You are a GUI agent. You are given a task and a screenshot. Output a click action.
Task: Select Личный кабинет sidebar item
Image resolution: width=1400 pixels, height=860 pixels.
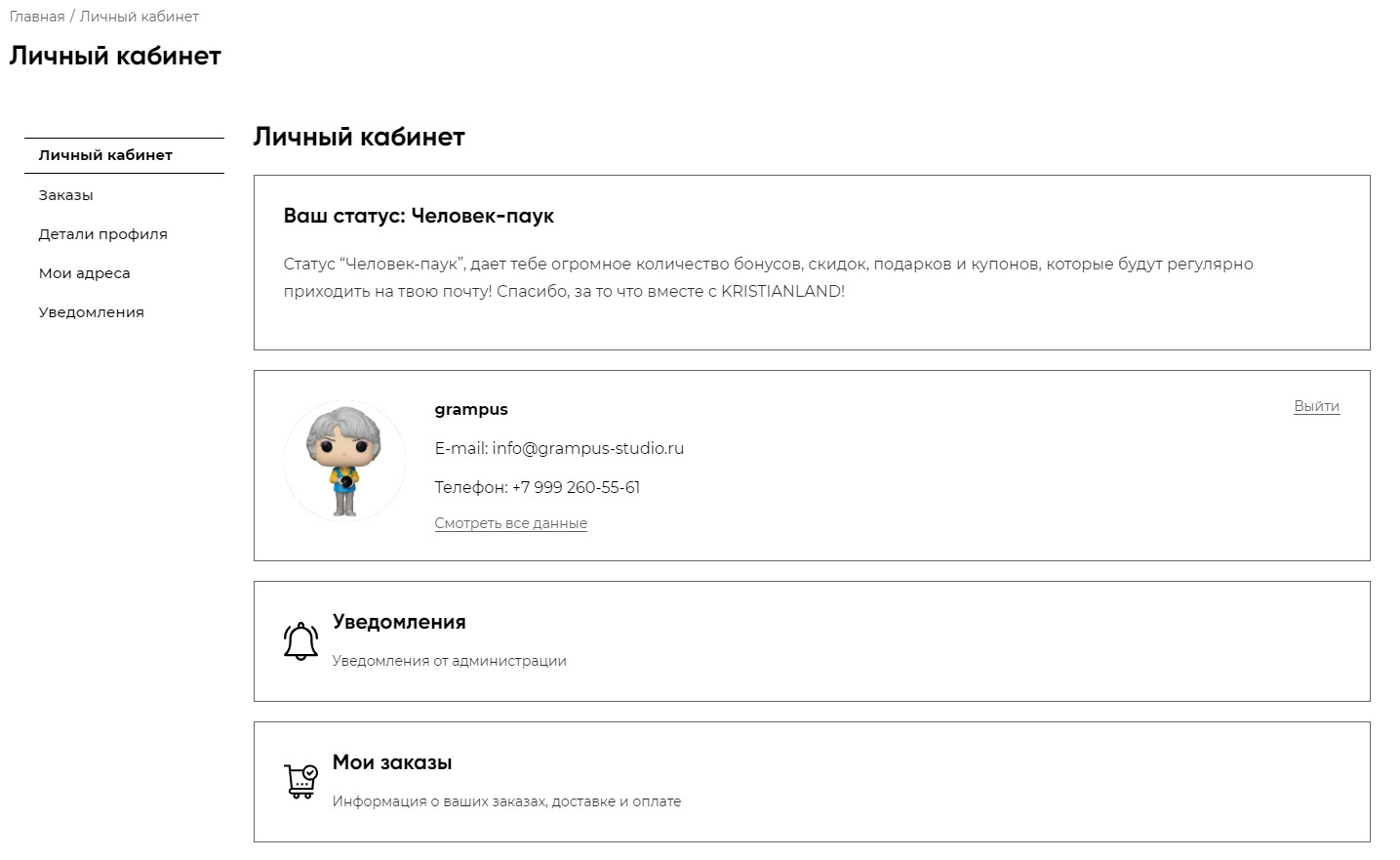point(105,155)
